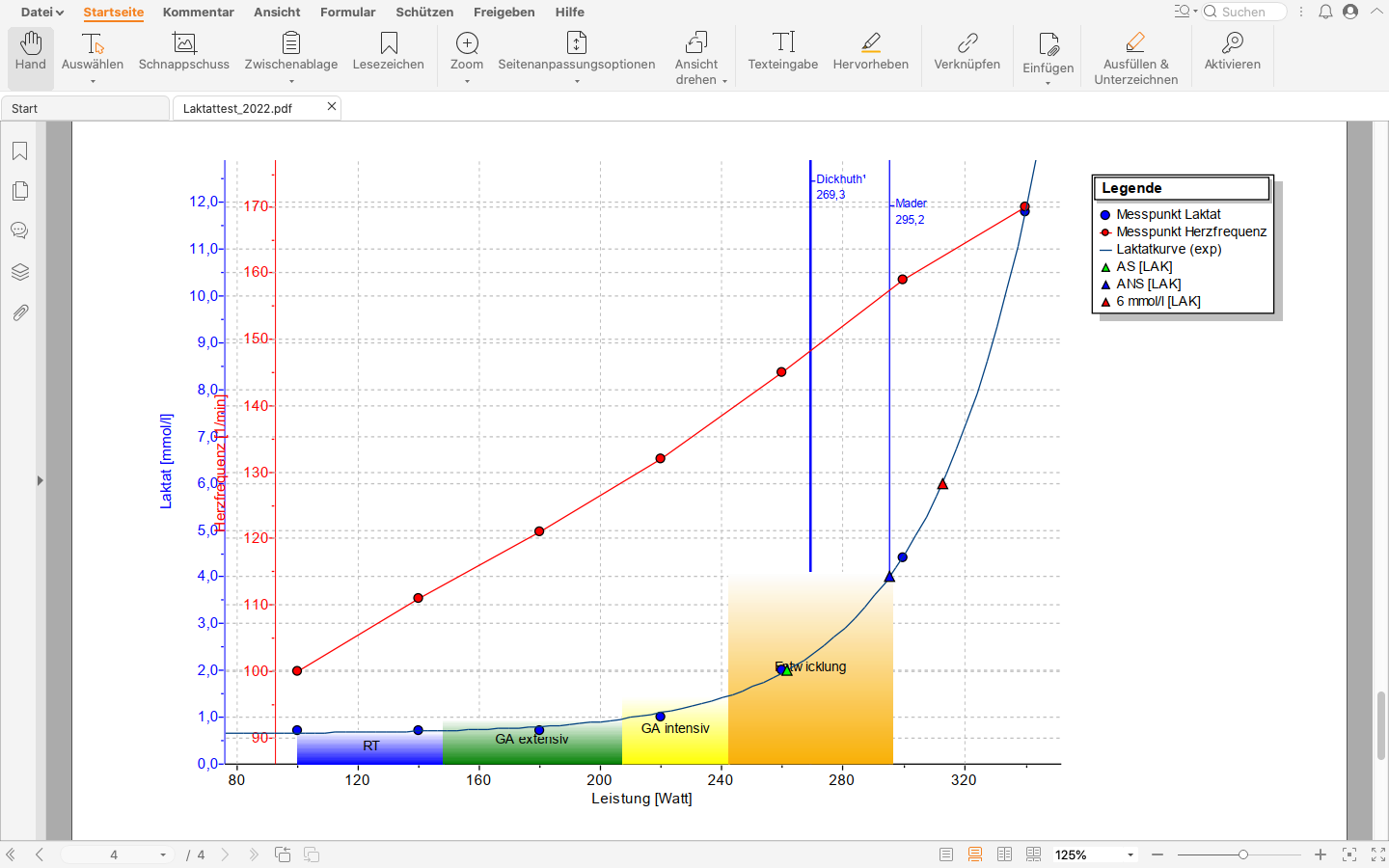Select the Schnappschuss tool
Image resolution: width=1389 pixels, height=868 pixels.
pos(183,52)
